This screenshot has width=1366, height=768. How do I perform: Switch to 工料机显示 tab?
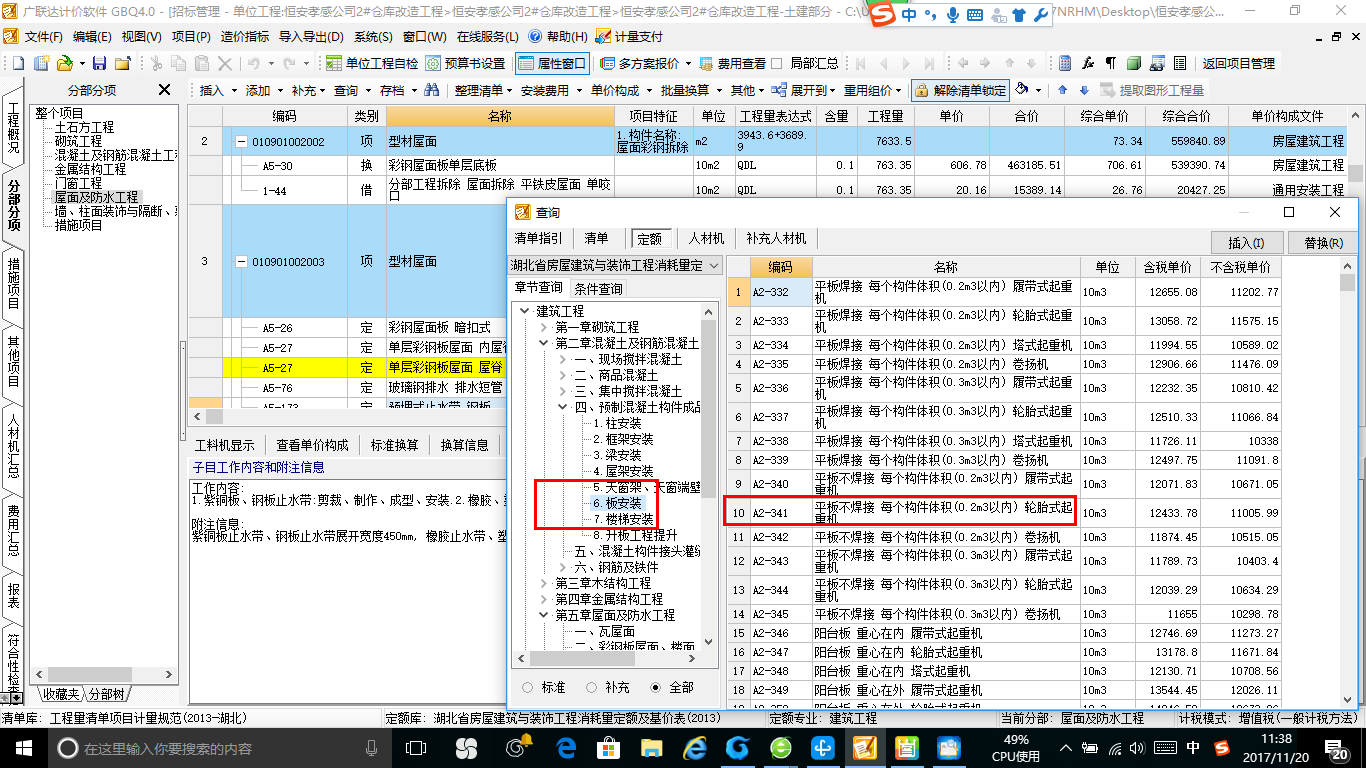point(225,445)
